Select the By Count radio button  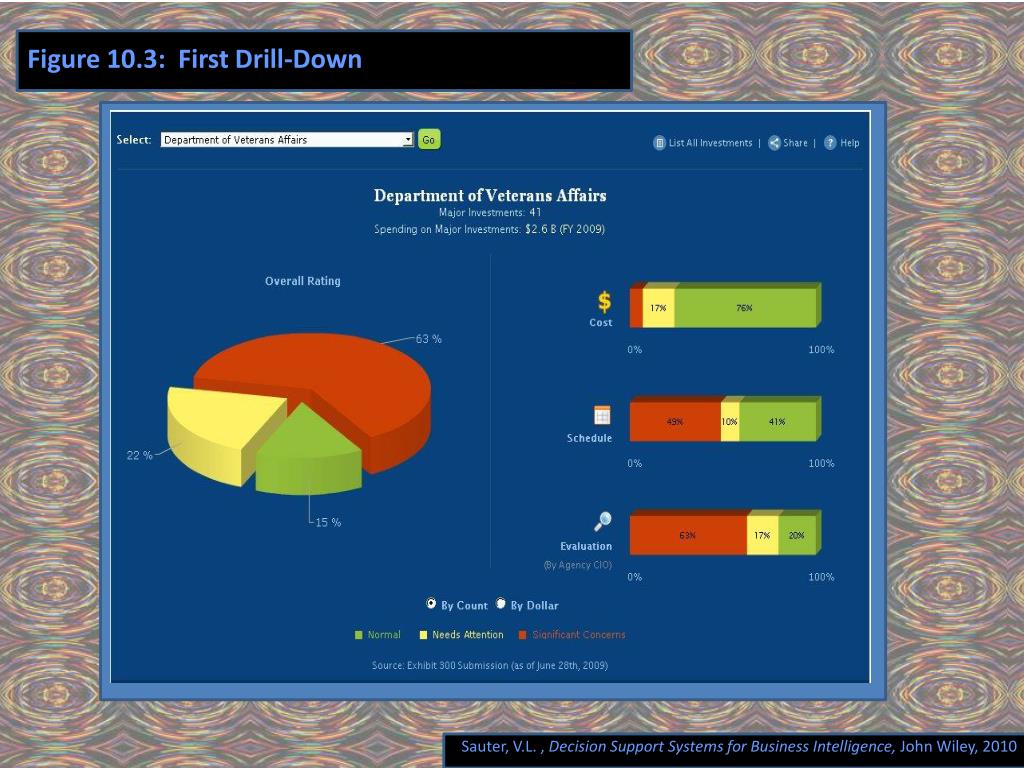431,603
